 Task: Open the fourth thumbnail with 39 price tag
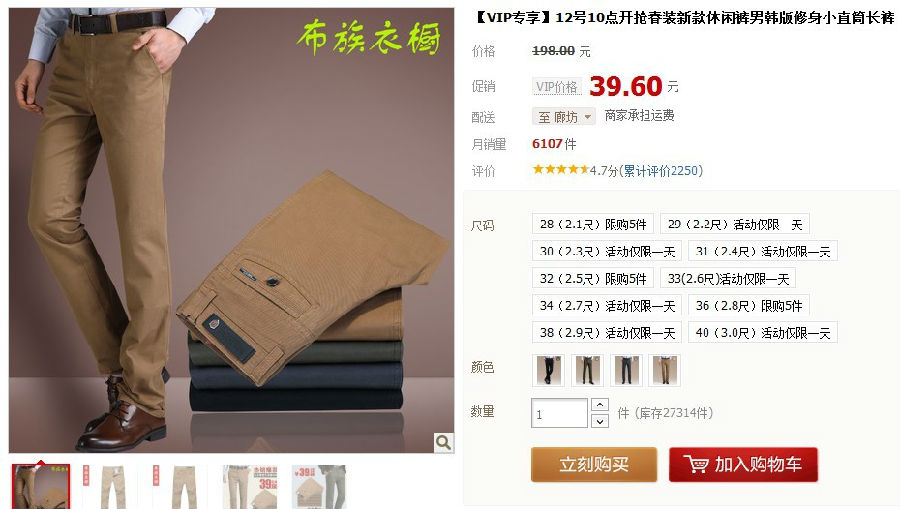point(250,486)
